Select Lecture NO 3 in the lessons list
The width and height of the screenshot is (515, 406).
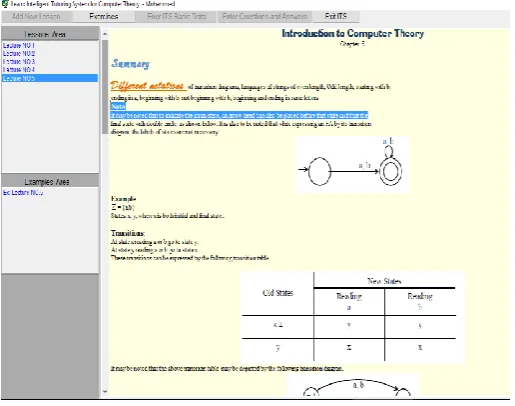point(19,62)
